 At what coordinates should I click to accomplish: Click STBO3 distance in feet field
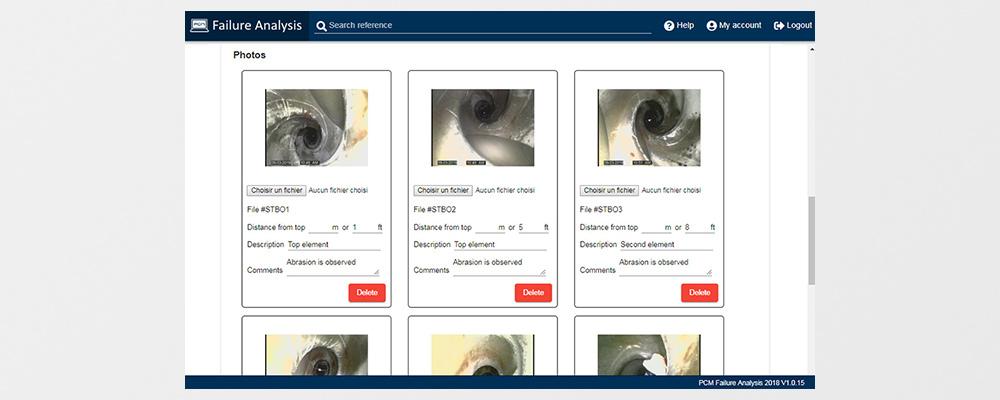697,227
